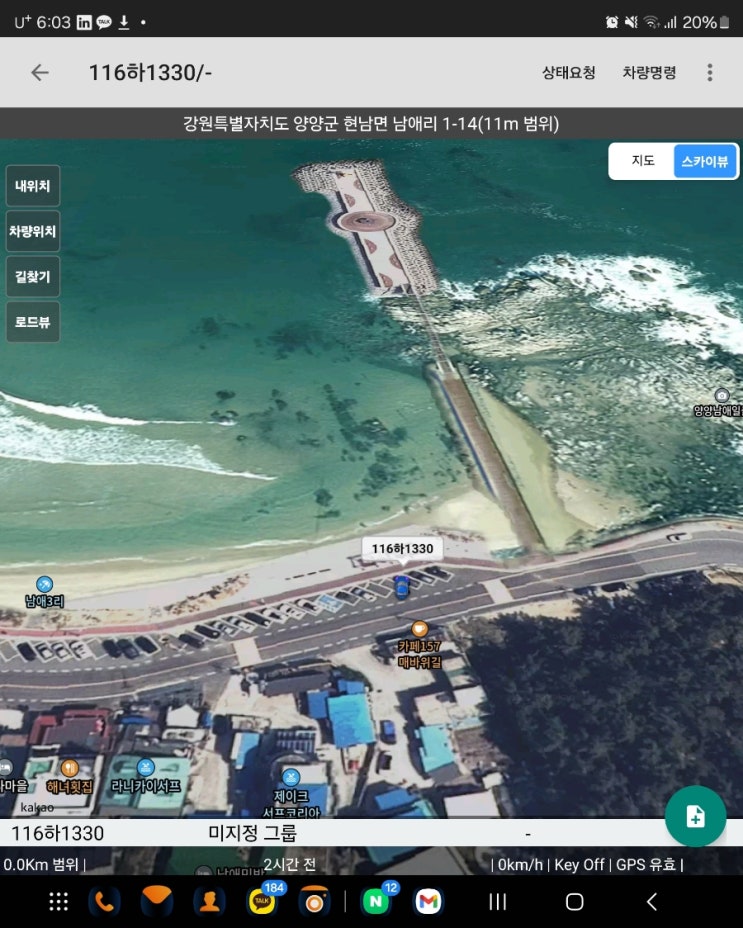Tap the blue car marker on map
This screenshot has height=928, width=743.
[x=401, y=587]
